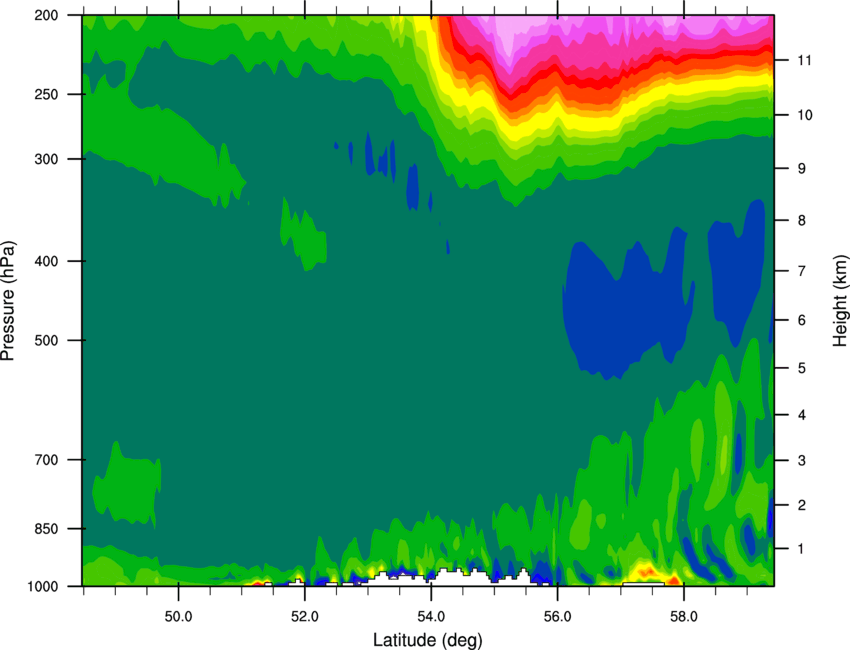Viewport: 850px width, 650px height.
Task: Pick the 1 km height label
Action: coord(801,549)
